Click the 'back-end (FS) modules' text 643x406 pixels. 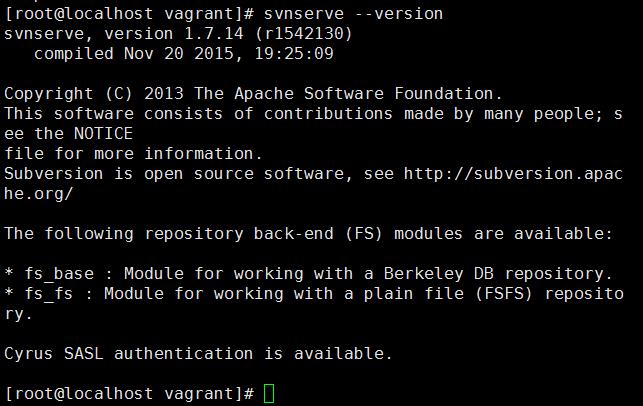pos(358,234)
